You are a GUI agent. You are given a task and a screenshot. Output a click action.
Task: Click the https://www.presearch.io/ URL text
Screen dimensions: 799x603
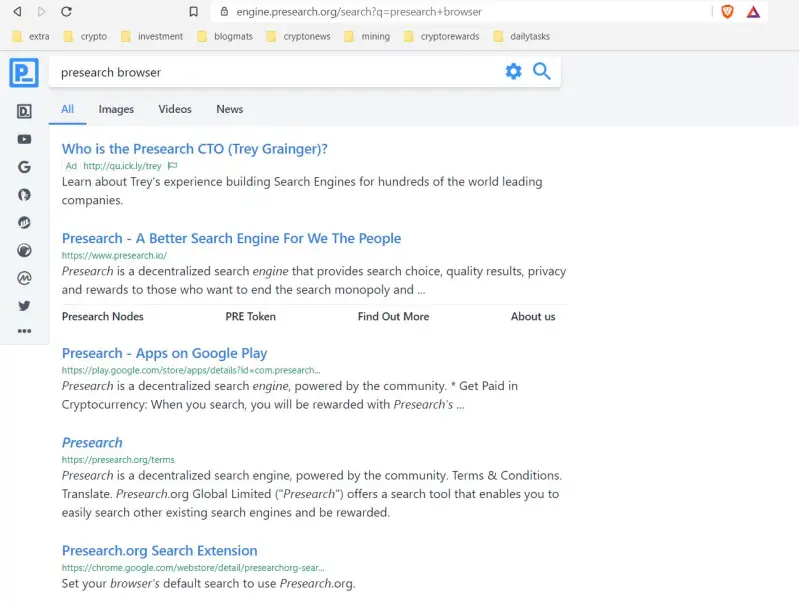pyautogui.click(x=114, y=255)
